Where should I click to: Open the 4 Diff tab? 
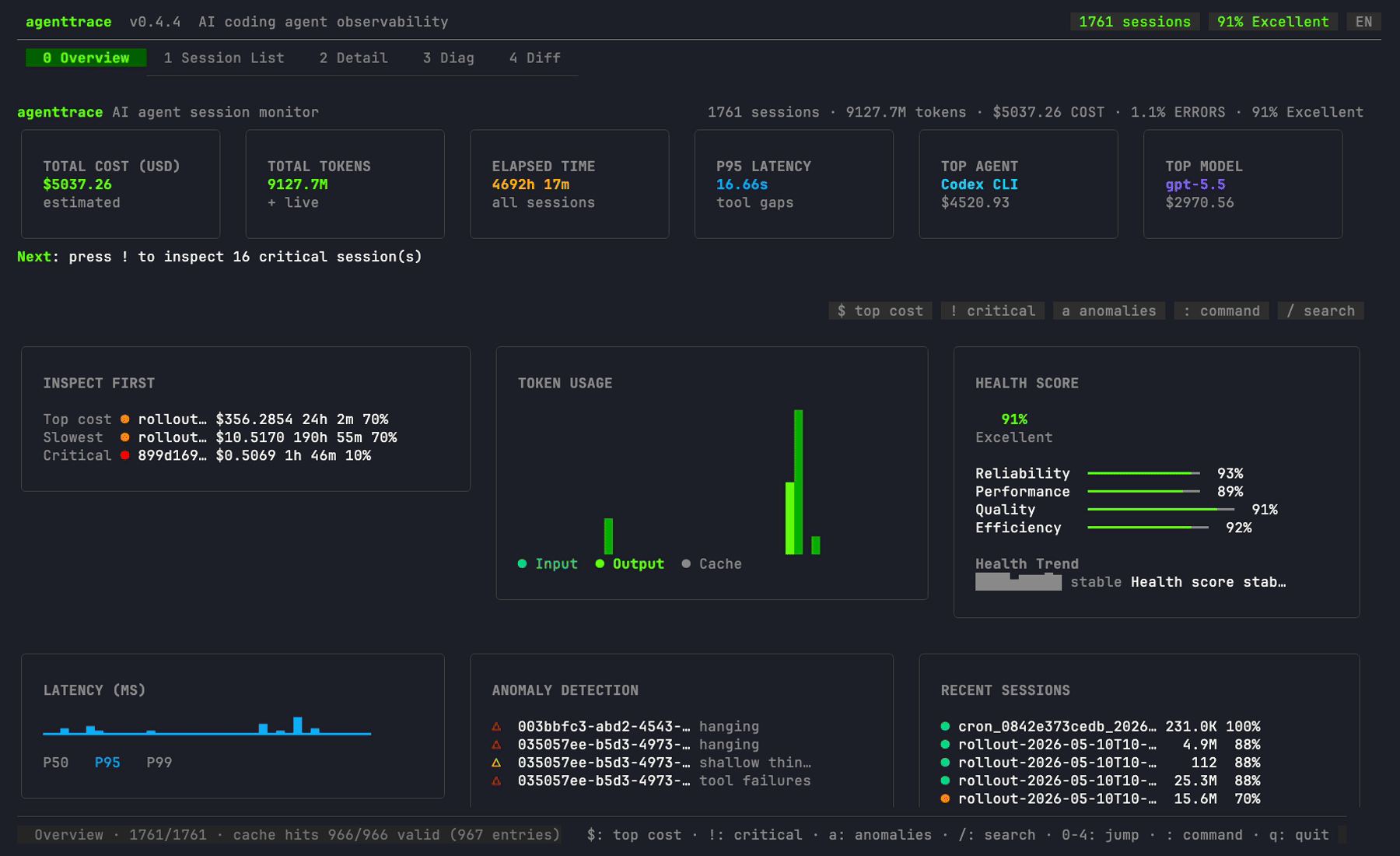[534, 58]
